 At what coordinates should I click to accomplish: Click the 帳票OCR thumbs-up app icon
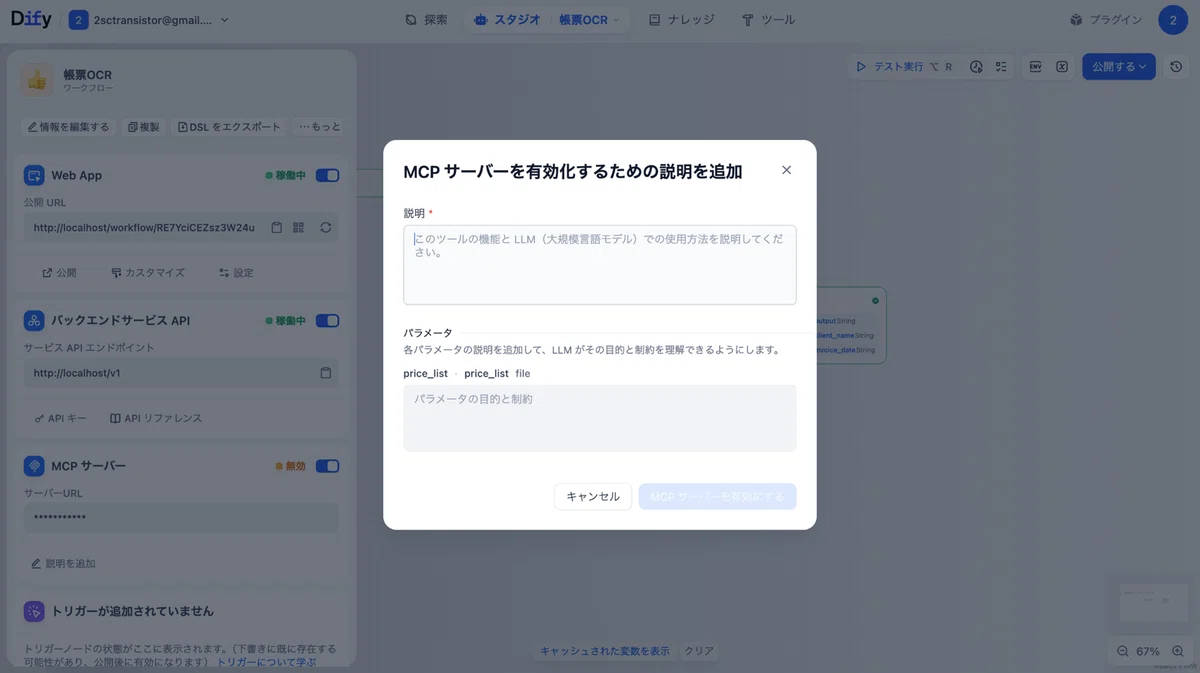pos(37,80)
